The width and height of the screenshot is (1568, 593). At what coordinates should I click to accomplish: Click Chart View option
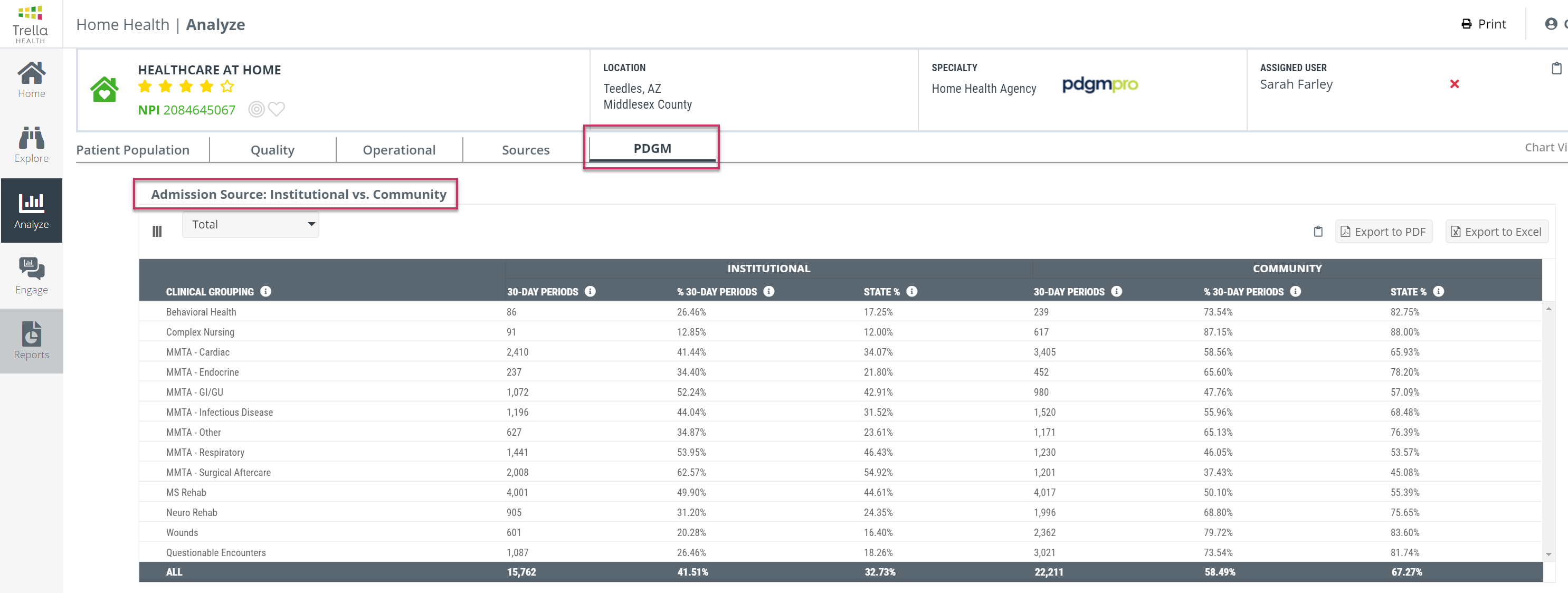click(x=1545, y=147)
